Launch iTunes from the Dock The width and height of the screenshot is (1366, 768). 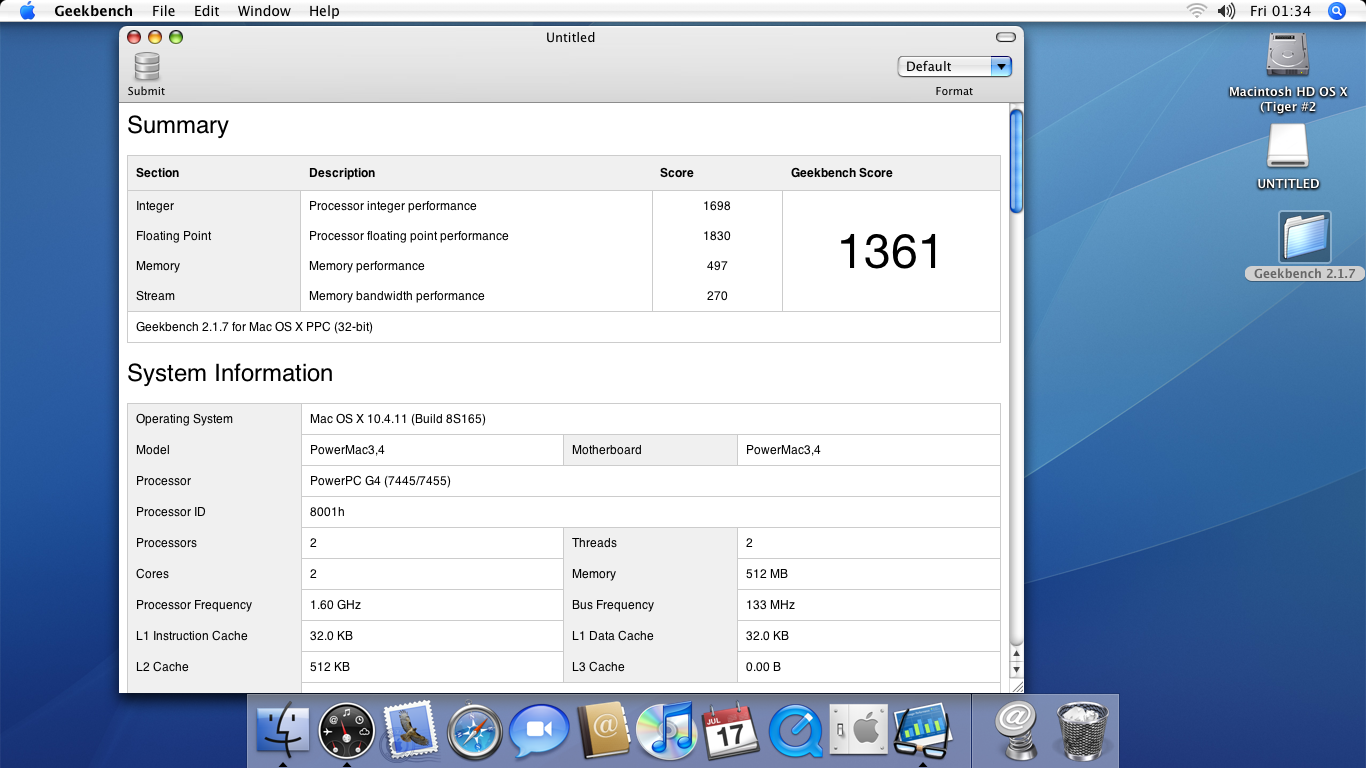[x=667, y=731]
